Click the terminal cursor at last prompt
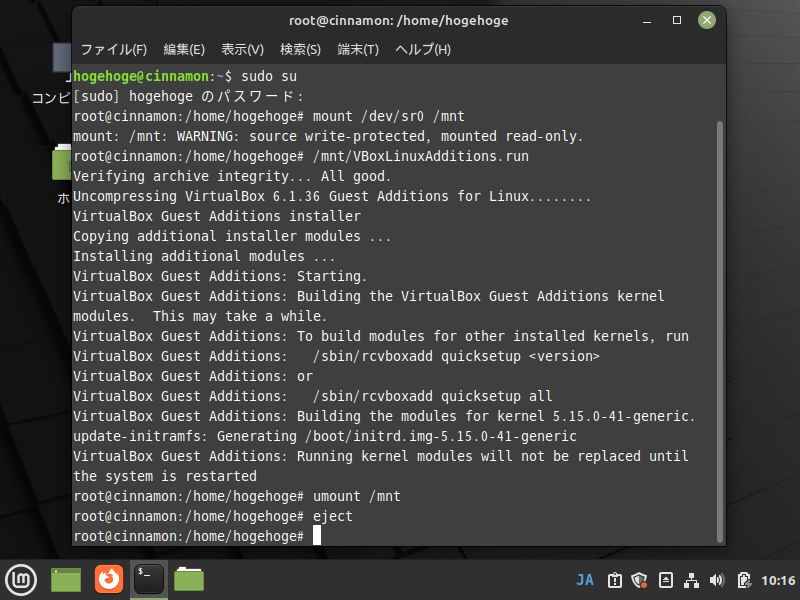800x600 pixels. (317, 536)
